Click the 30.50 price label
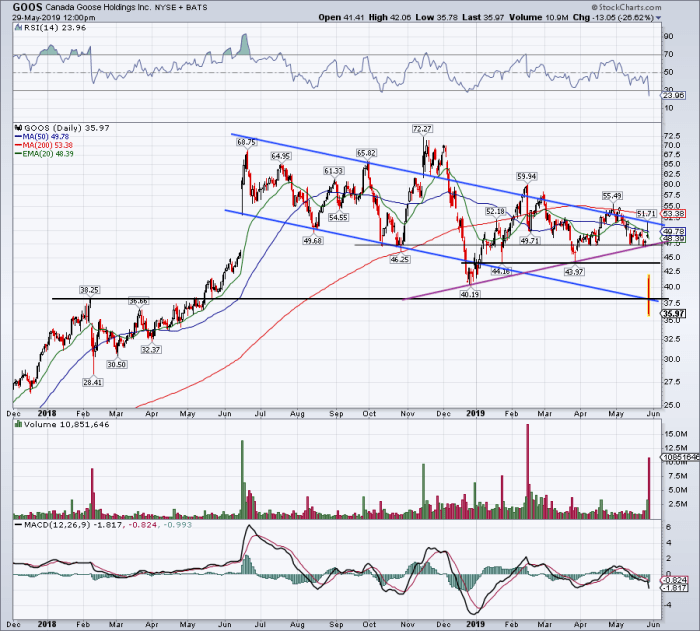This screenshot has height=631, width=700. pos(117,364)
